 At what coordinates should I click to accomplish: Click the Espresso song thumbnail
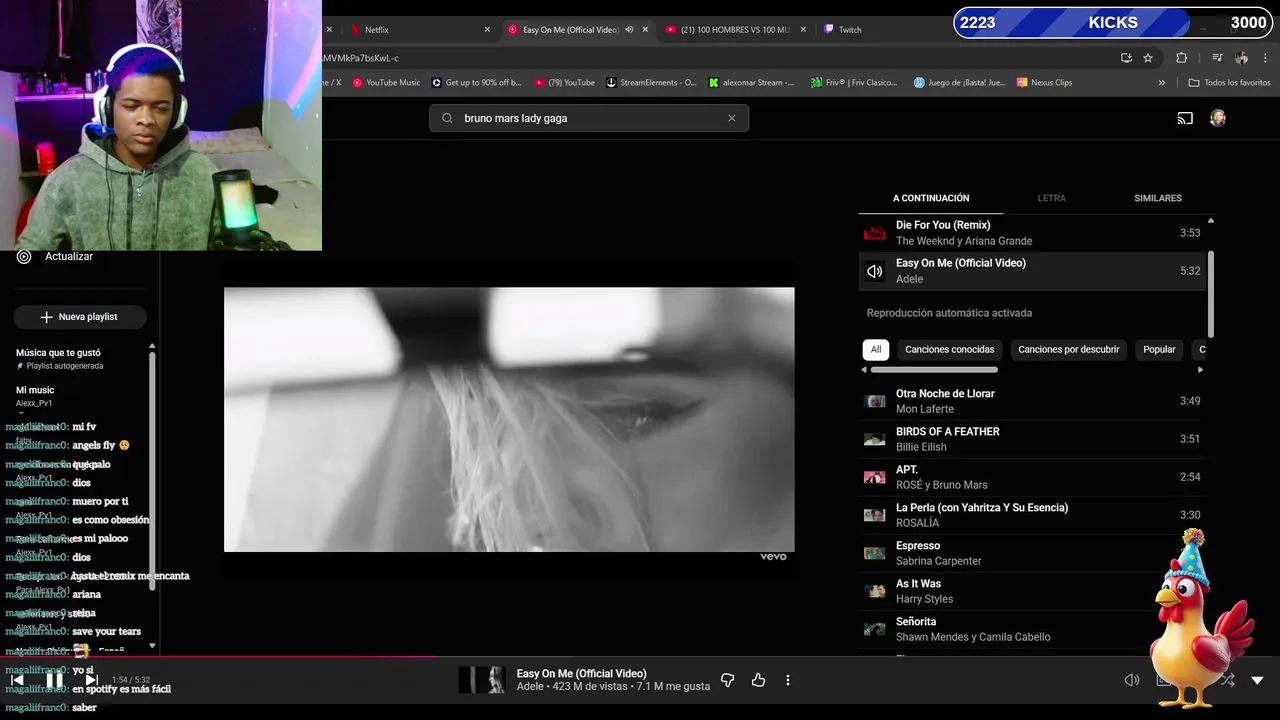875,553
